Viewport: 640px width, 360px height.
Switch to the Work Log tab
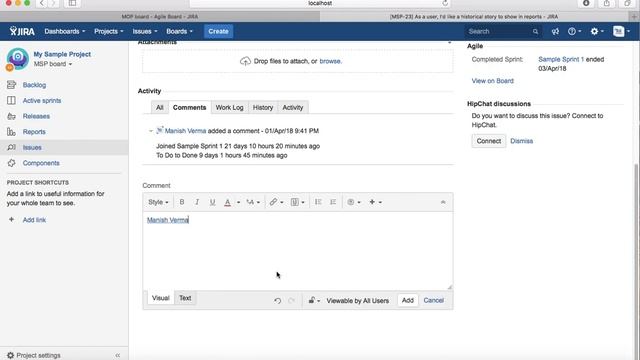[229, 107]
